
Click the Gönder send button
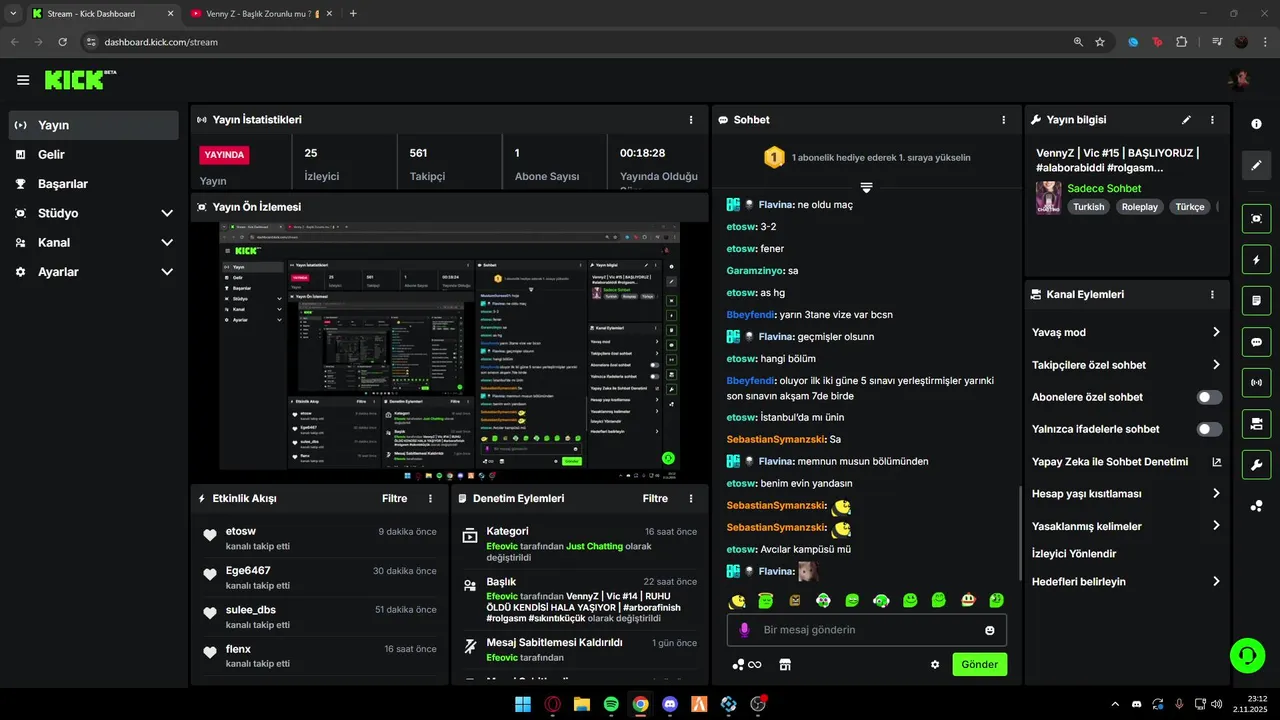[x=980, y=664]
